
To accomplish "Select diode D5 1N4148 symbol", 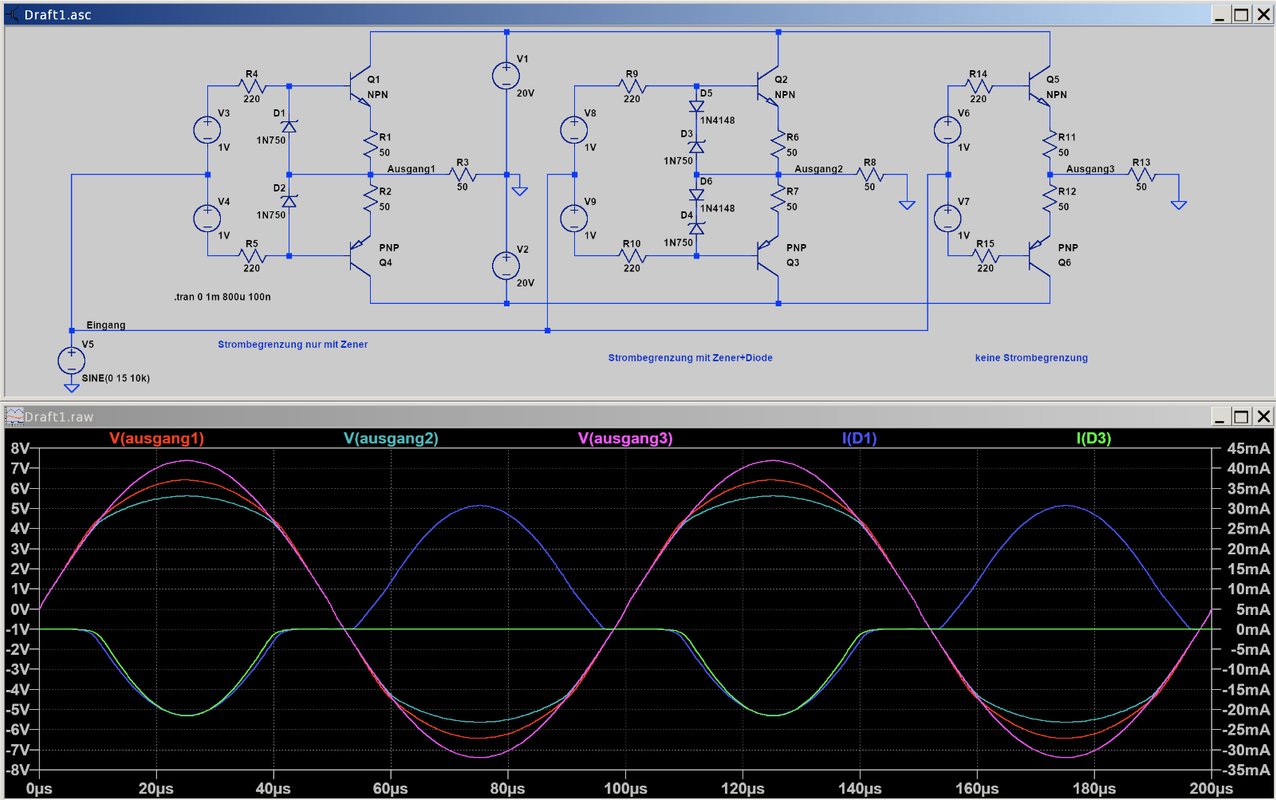I will pos(697,105).
